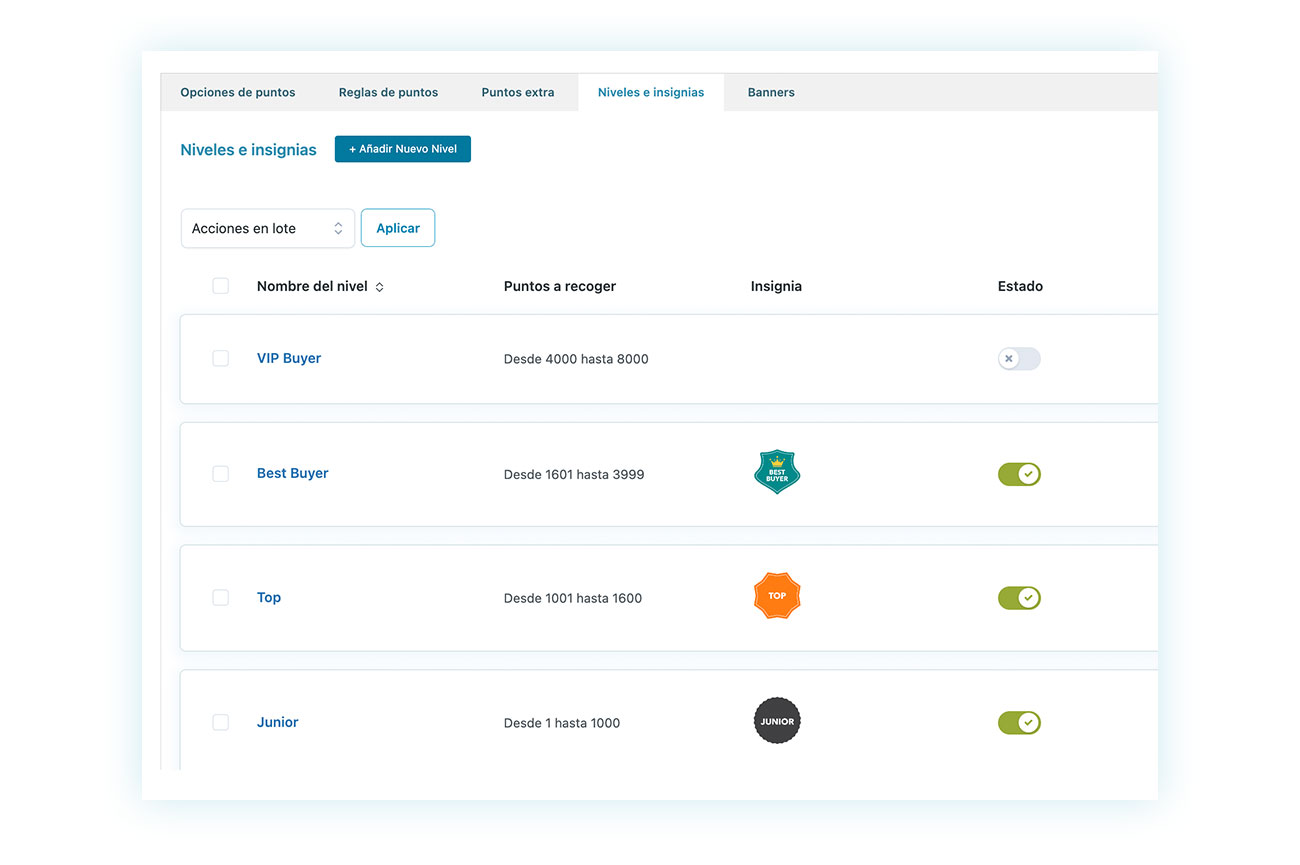Image resolution: width=1300 pixels, height=865 pixels.
Task: Open the Acciones en lote dropdown
Action: 268,228
